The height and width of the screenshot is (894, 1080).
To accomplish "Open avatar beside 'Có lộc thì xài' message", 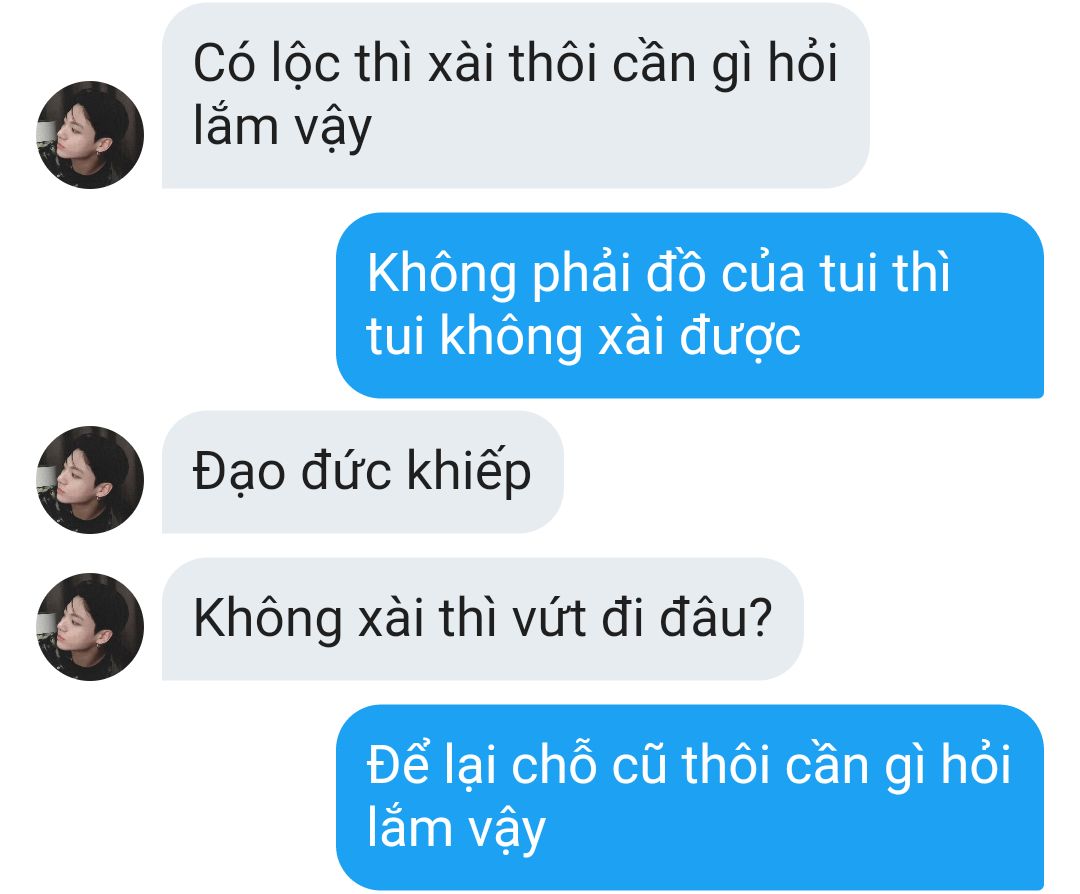I will [x=90, y=134].
